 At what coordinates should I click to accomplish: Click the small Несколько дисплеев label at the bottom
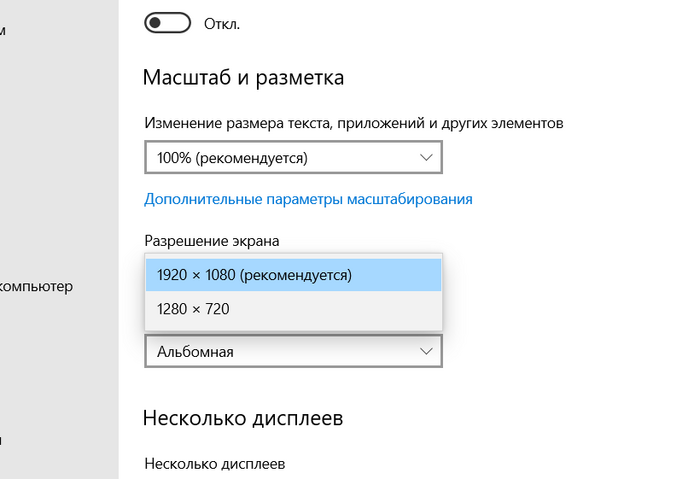coord(215,464)
